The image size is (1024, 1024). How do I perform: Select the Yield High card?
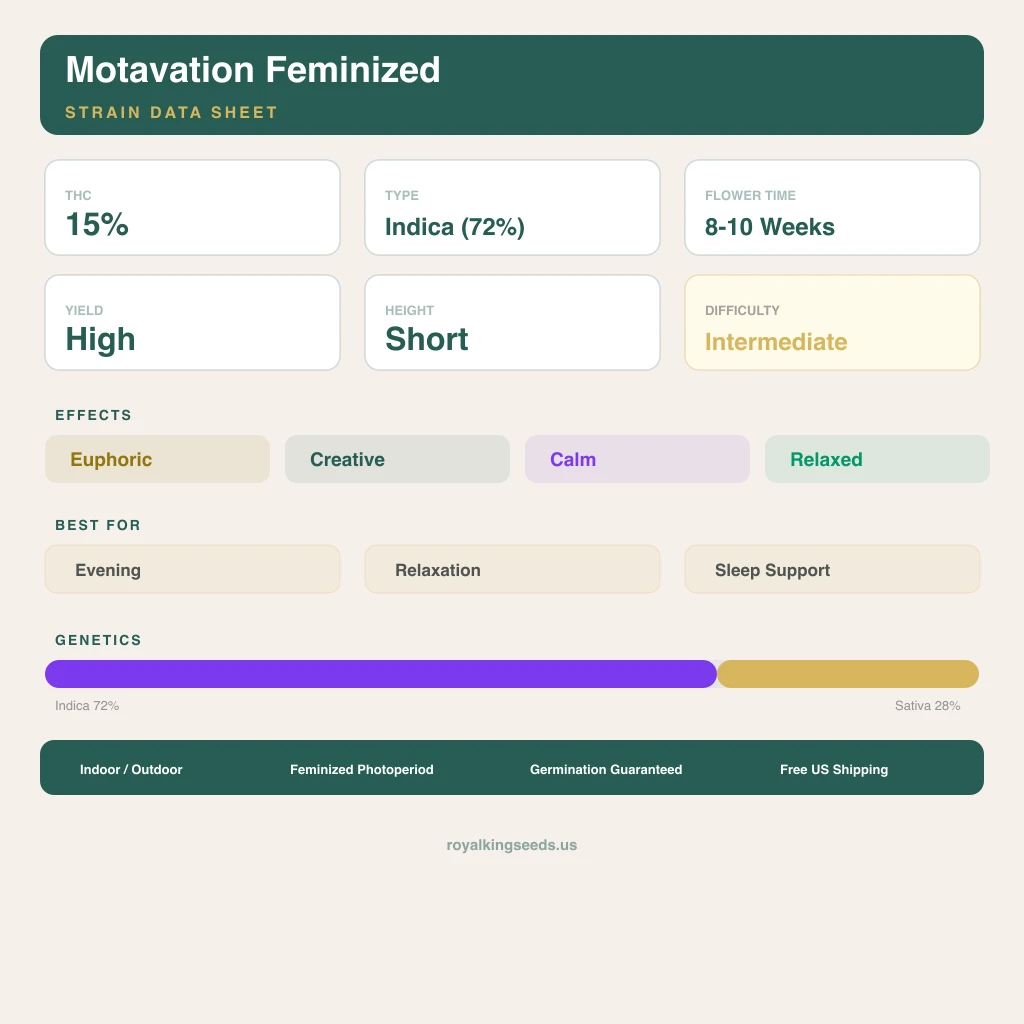(193, 323)
